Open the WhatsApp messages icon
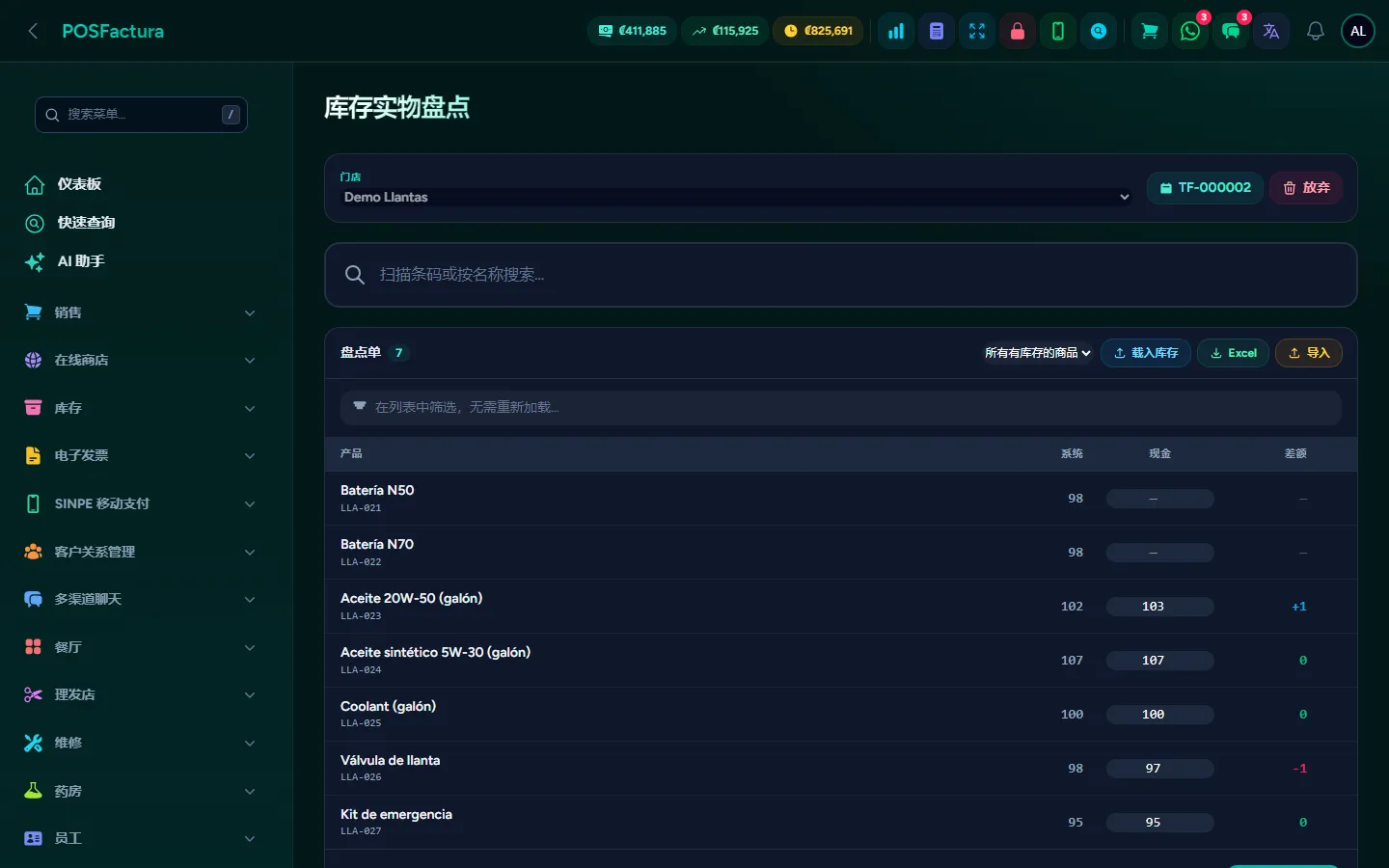 (1190, 31)
